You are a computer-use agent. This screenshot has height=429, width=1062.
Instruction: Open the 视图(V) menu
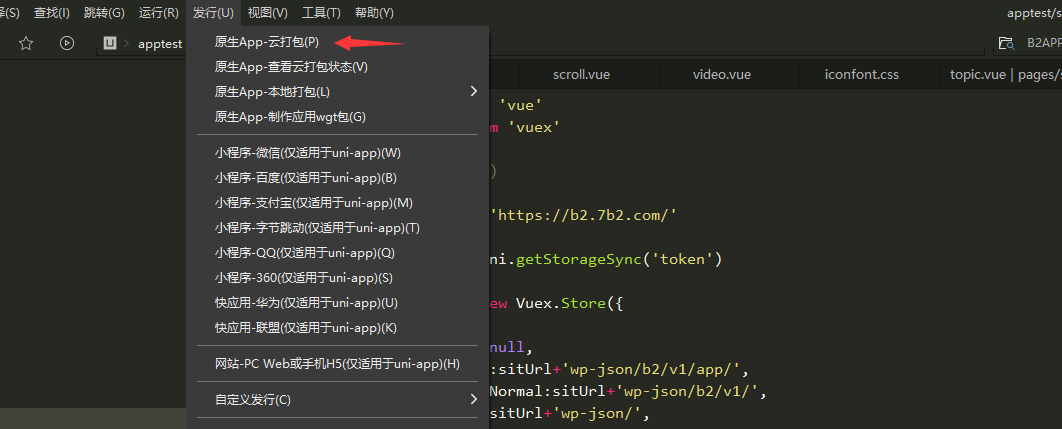[x=267, y=13]
